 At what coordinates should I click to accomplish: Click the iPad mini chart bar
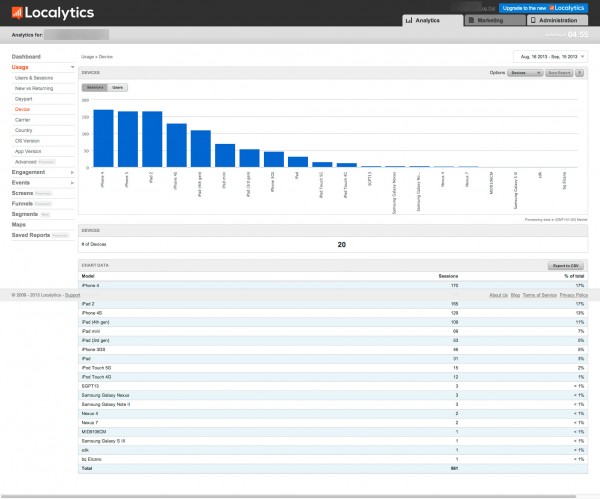click(225, 156)
